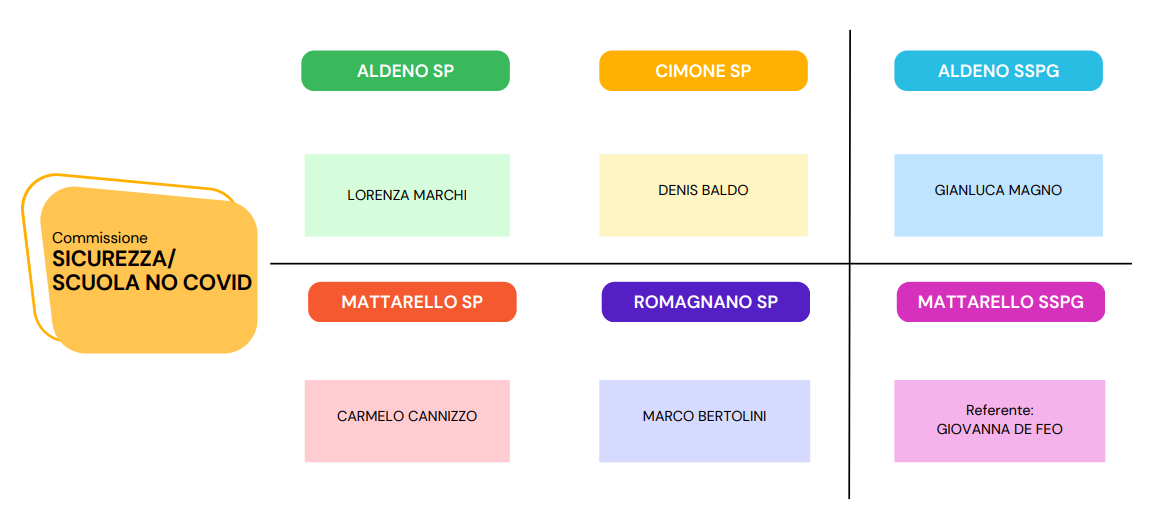Image resolution: width=1172 pixels, height=530 pixels.
Task: Select the horizontal divider line
Action: coord(701,263)
